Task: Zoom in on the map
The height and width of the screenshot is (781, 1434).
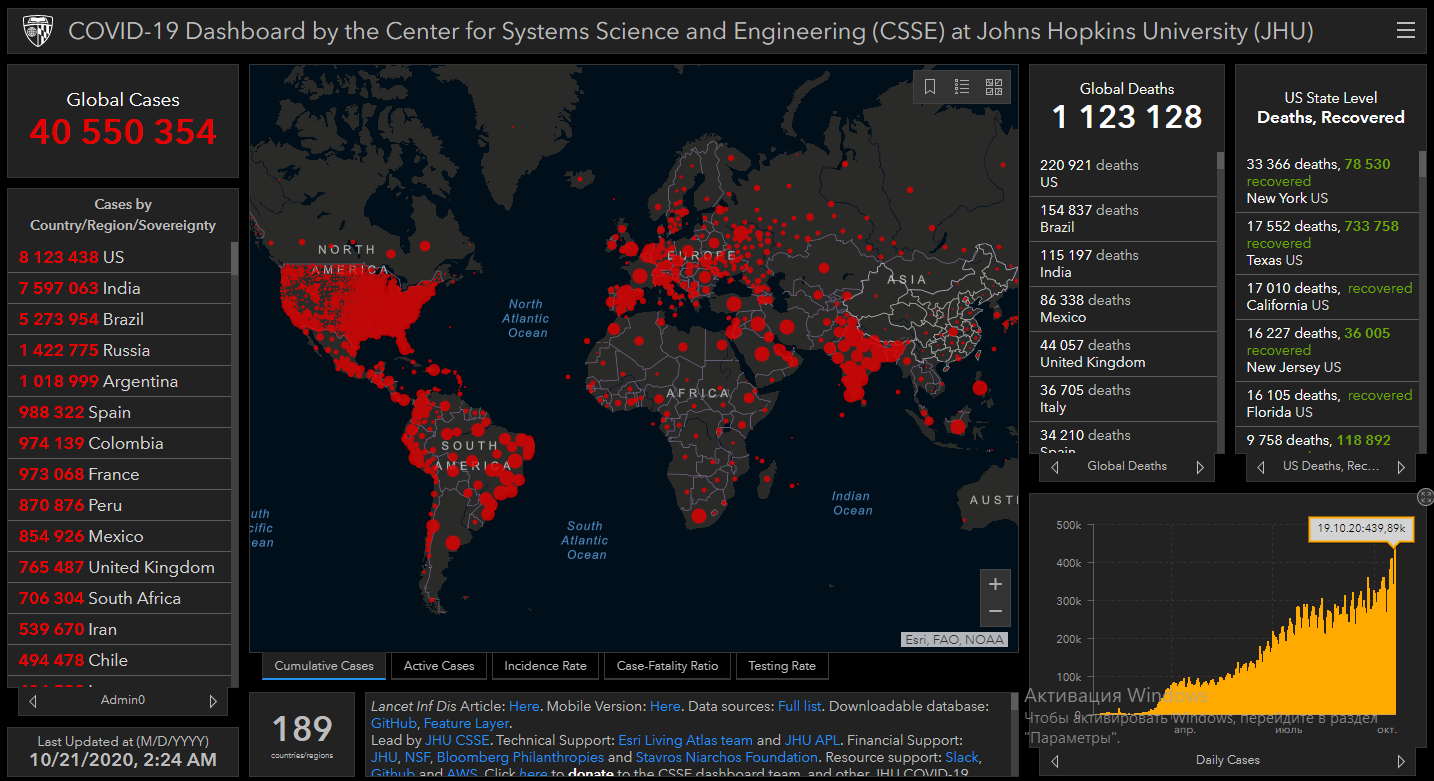Action: click(995, 584)
